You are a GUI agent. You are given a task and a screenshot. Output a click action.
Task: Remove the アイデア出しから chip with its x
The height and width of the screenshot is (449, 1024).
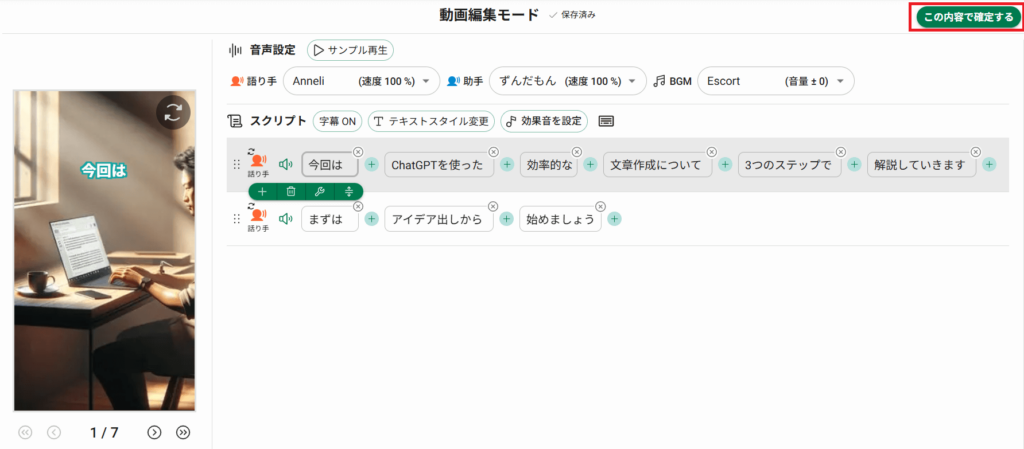pyautogui.click(x=493, y=206)
